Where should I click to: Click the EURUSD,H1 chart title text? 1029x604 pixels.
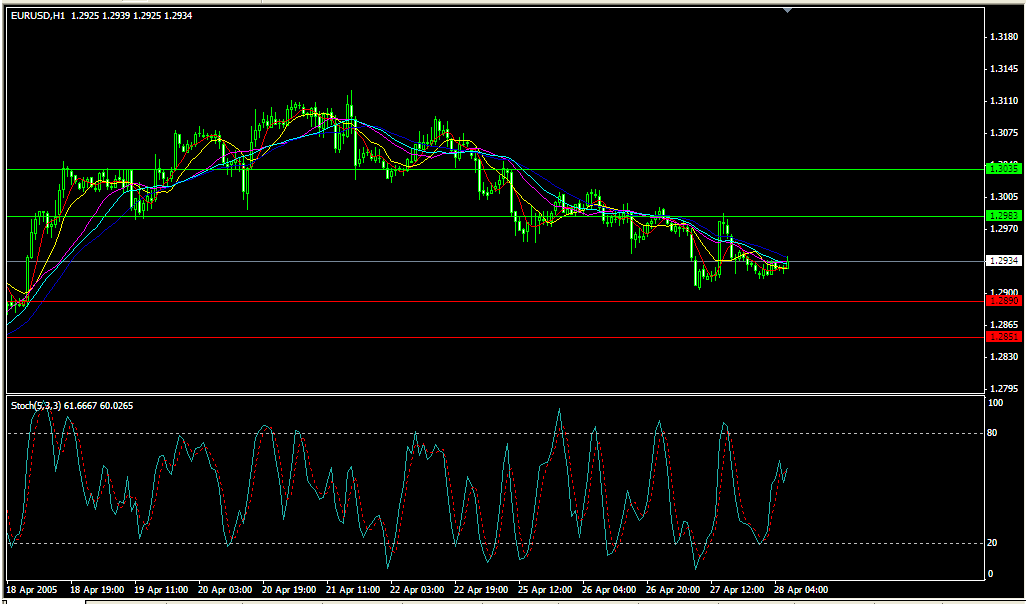(x=38, y=16)
